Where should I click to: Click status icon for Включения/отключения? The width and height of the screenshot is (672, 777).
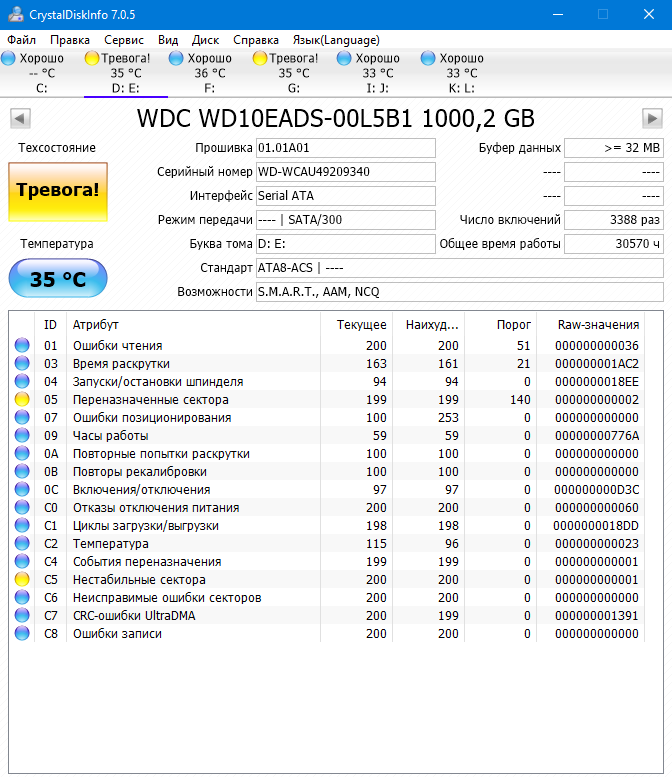[x=22, y=490]
